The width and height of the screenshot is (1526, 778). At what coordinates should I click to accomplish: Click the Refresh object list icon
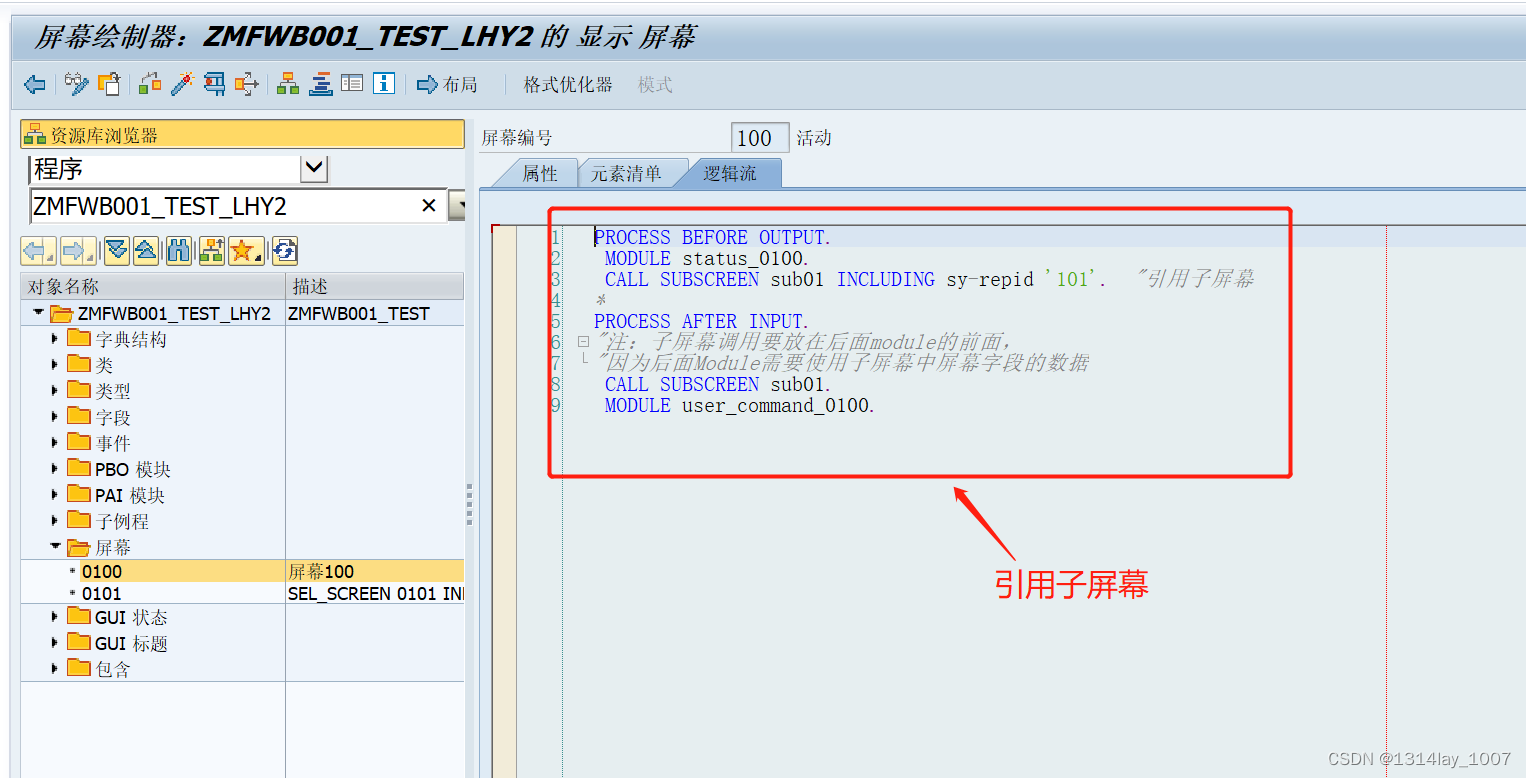tap(285, 251)
